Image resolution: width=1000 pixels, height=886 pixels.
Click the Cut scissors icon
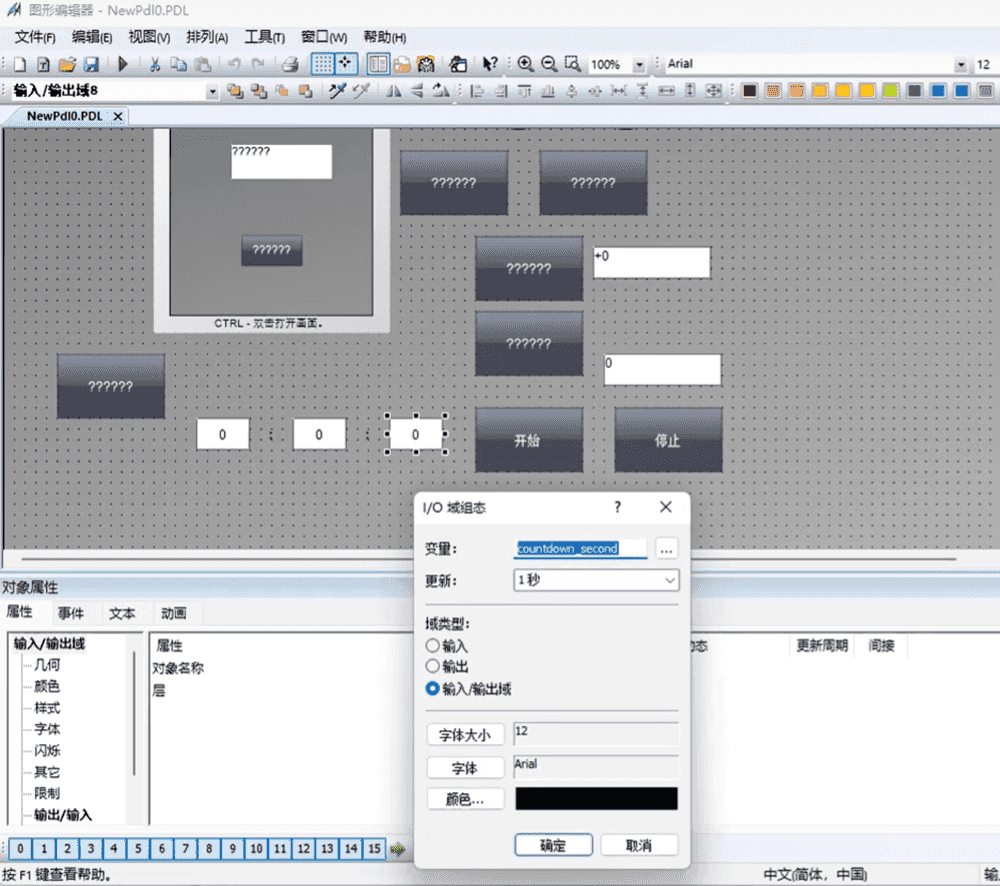[155, 64]
